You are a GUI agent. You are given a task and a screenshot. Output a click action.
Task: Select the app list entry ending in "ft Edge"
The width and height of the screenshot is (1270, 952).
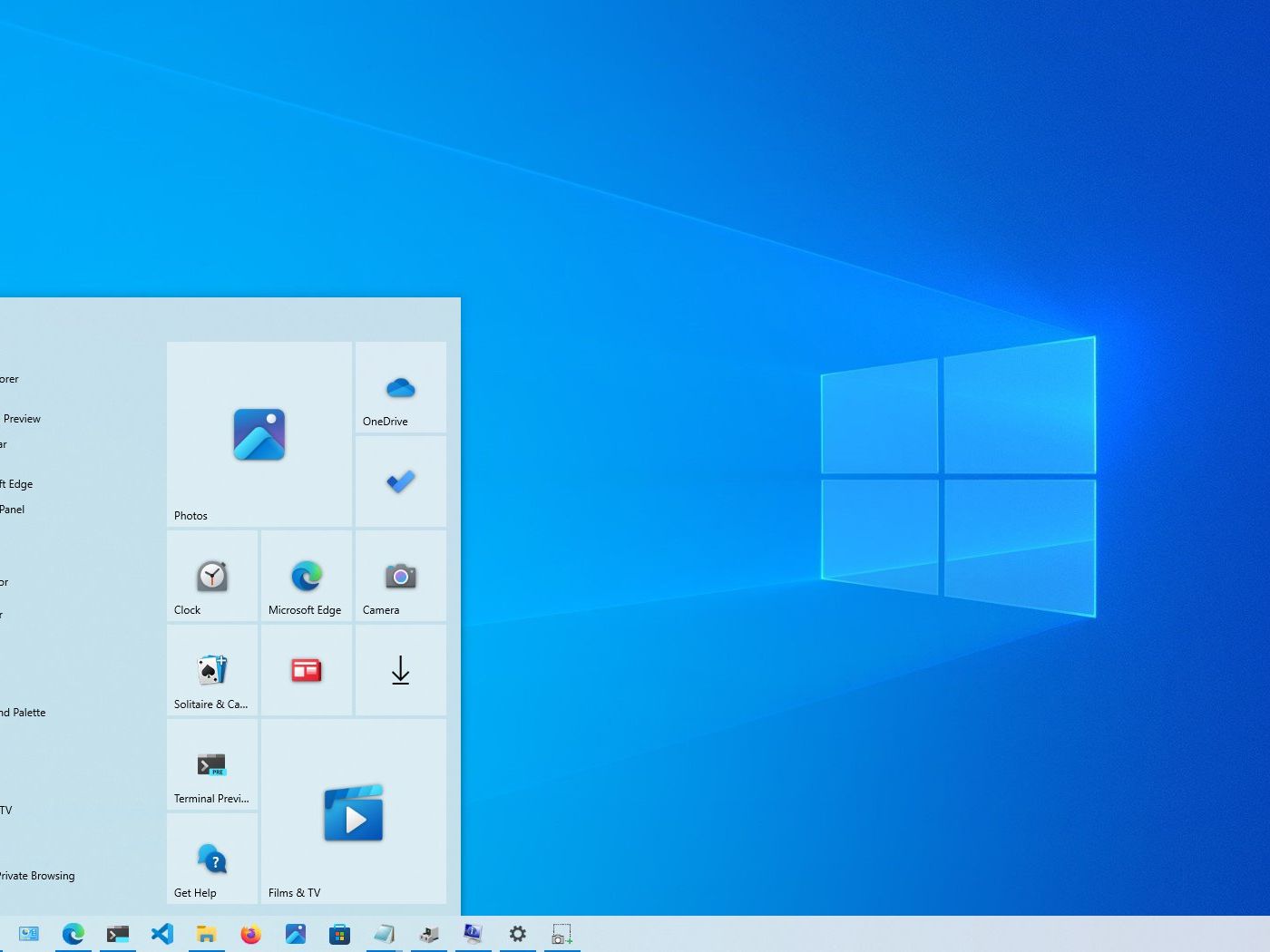pyautogui.click(x=16, y=484)
